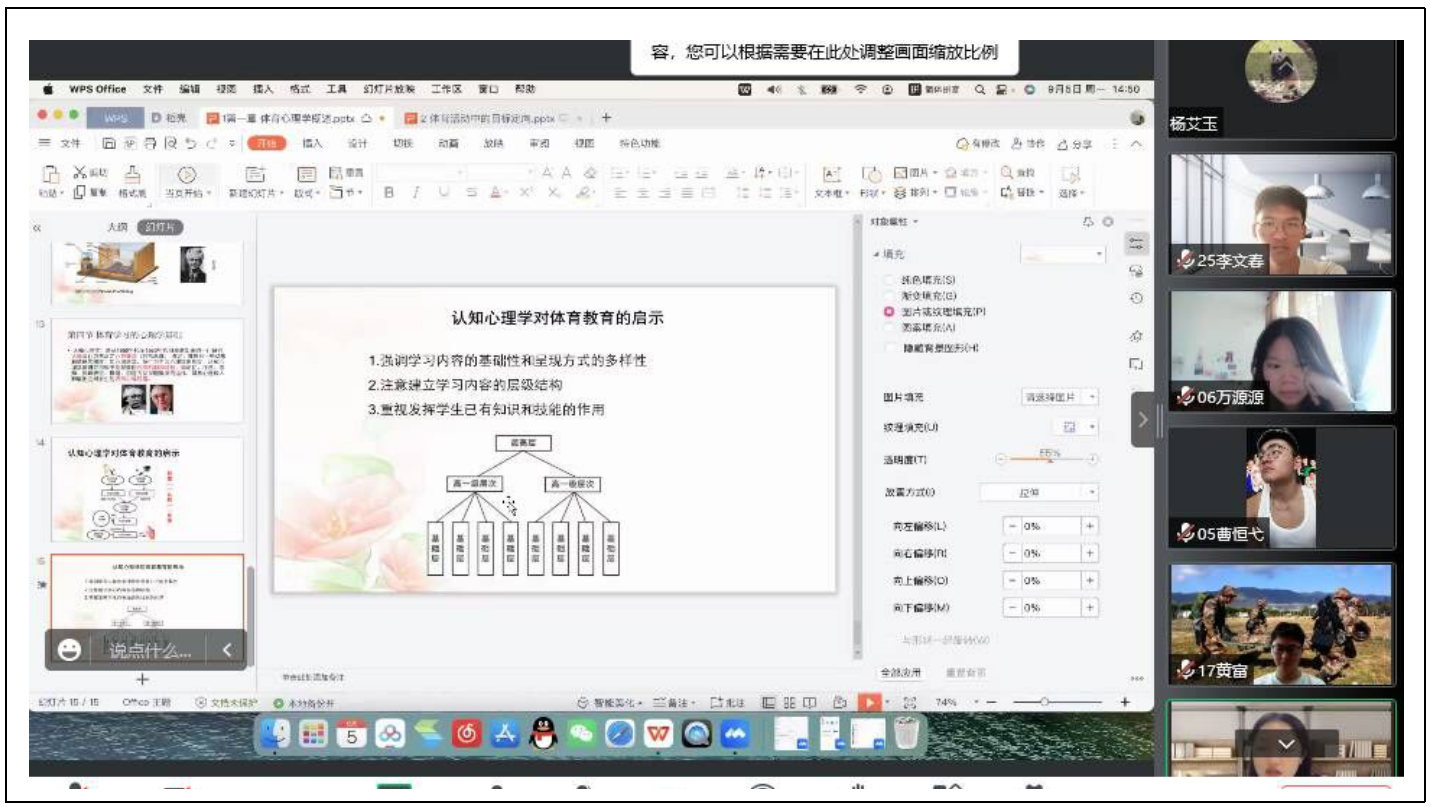Enable hide background graphics (隐藏背景图形) checkbox
This screenshot has height=807, width=1431.
(x=889, y=348)
